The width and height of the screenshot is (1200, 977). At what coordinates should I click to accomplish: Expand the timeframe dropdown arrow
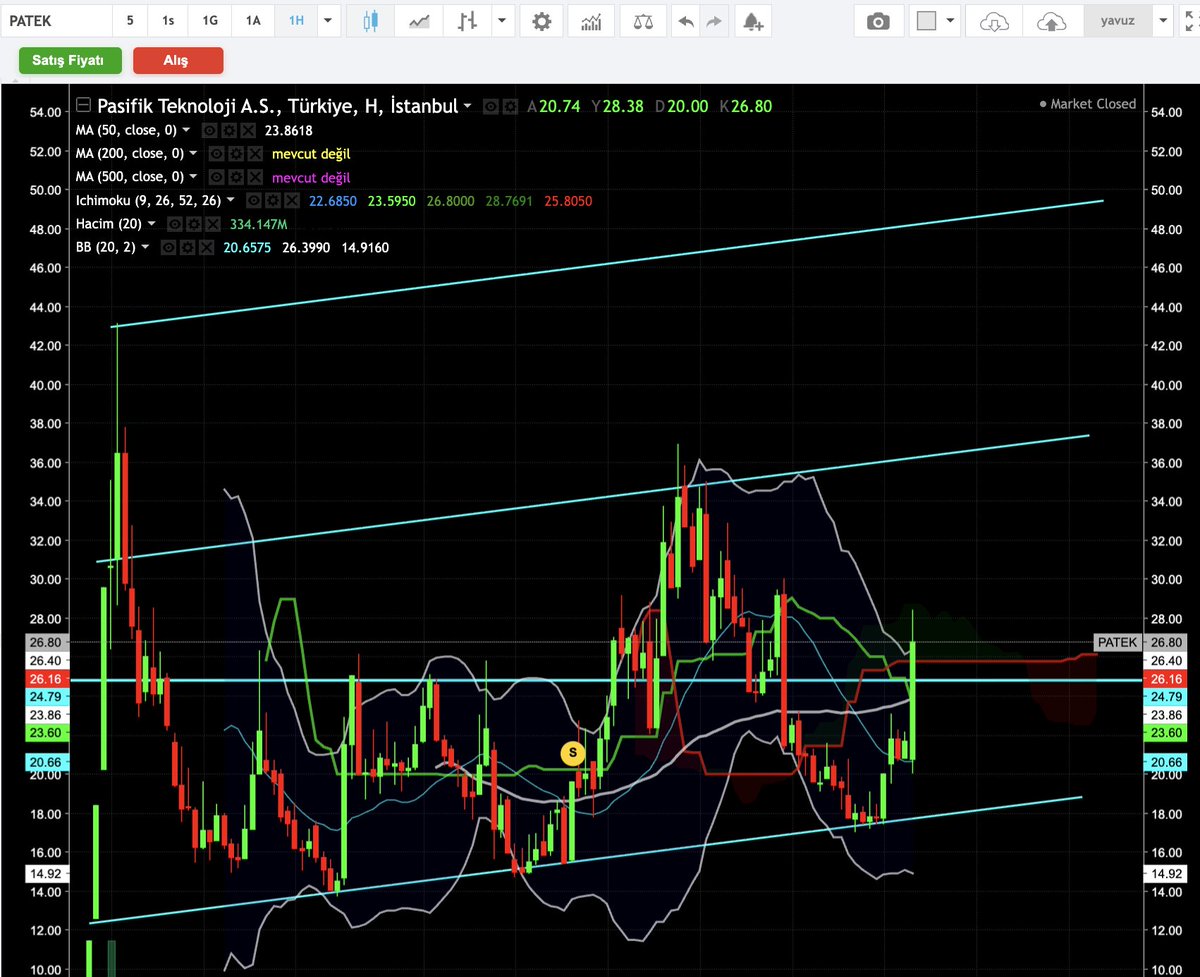[x=327, y=21]
